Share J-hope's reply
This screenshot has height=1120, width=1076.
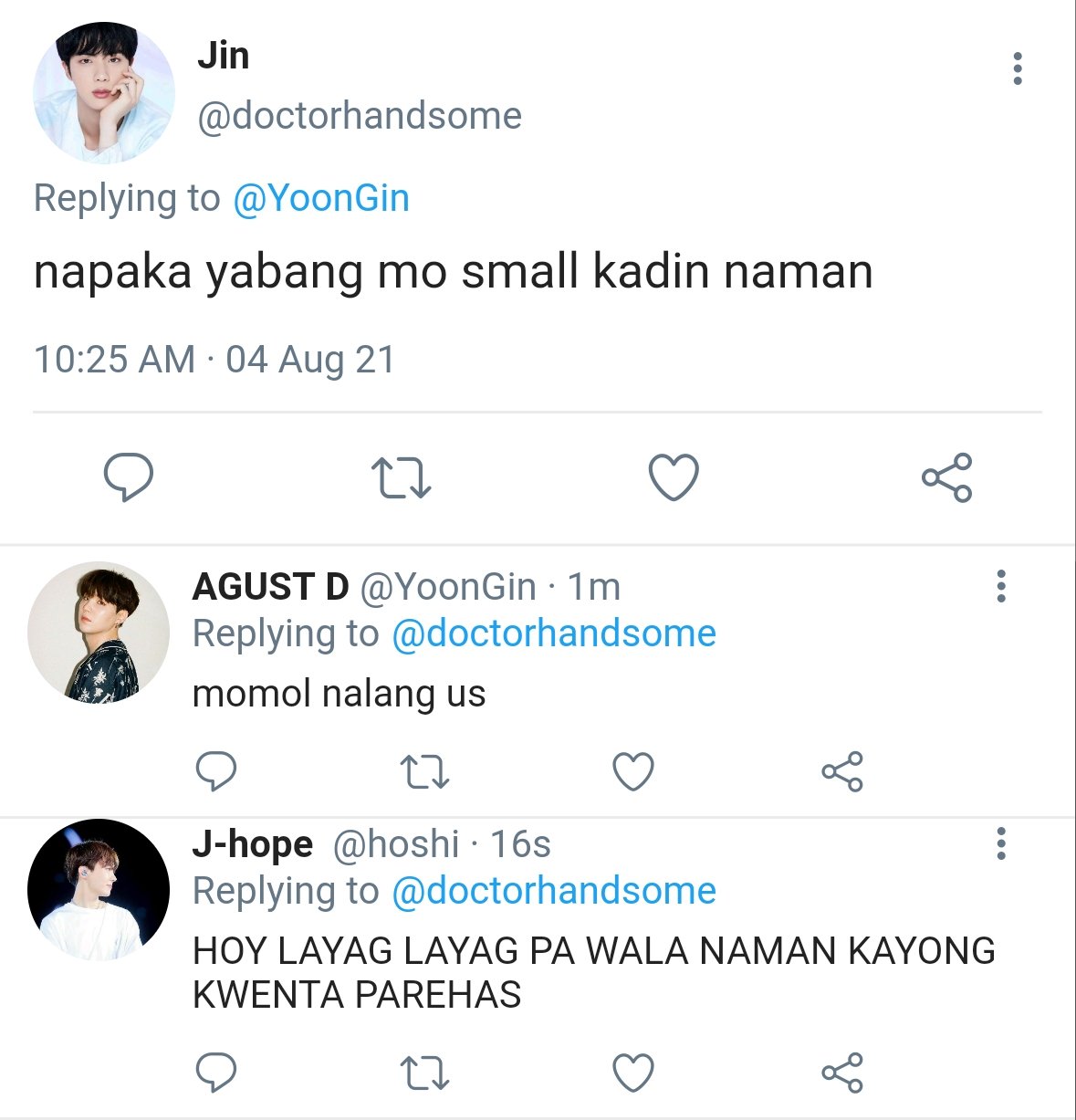point(841,1073)
